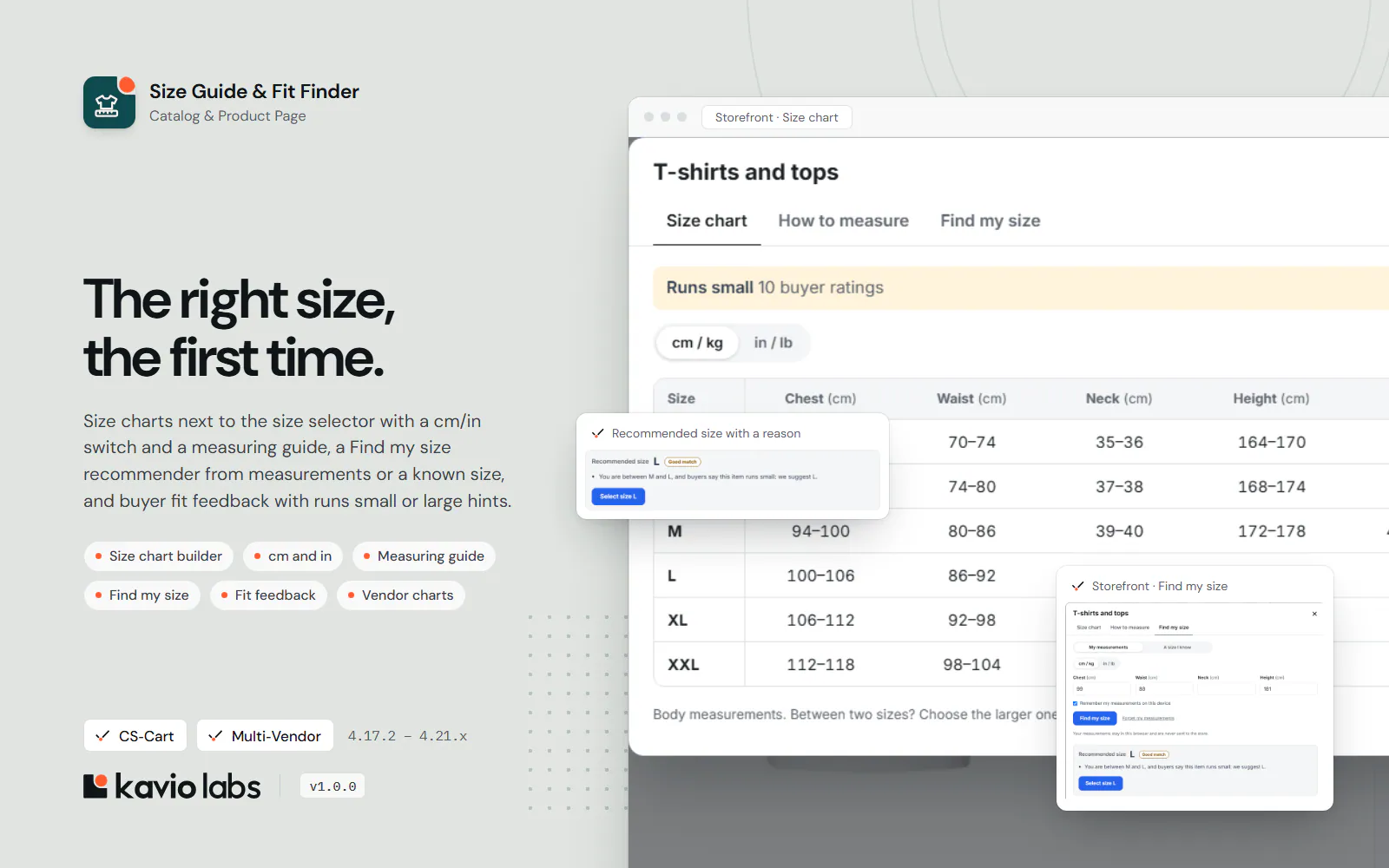Viewport: 1389px width, 868px height.
Task: Click the 'cm and in' feature chip
Action: [x=293, y=556]
